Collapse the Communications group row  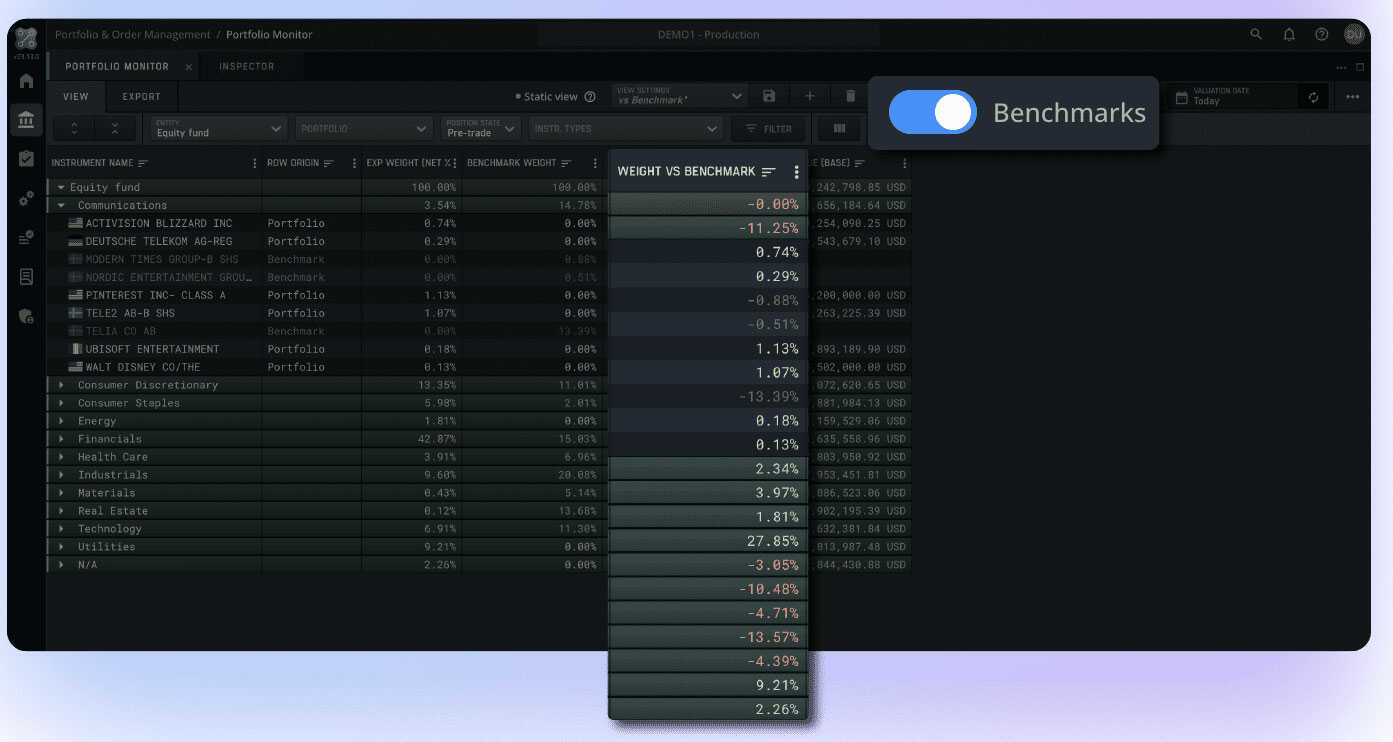pyautogui.click(x=61, y=205)
